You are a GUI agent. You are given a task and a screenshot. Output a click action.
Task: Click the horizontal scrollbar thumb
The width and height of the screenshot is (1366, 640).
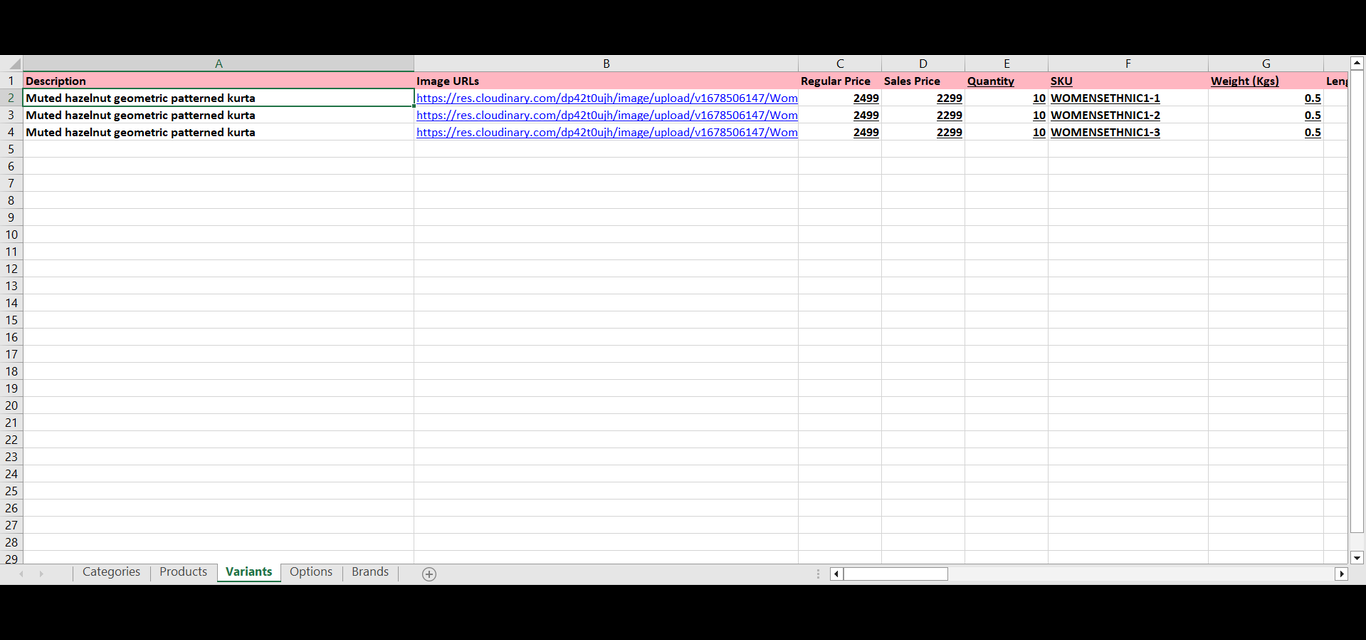[x=895, y=574]
